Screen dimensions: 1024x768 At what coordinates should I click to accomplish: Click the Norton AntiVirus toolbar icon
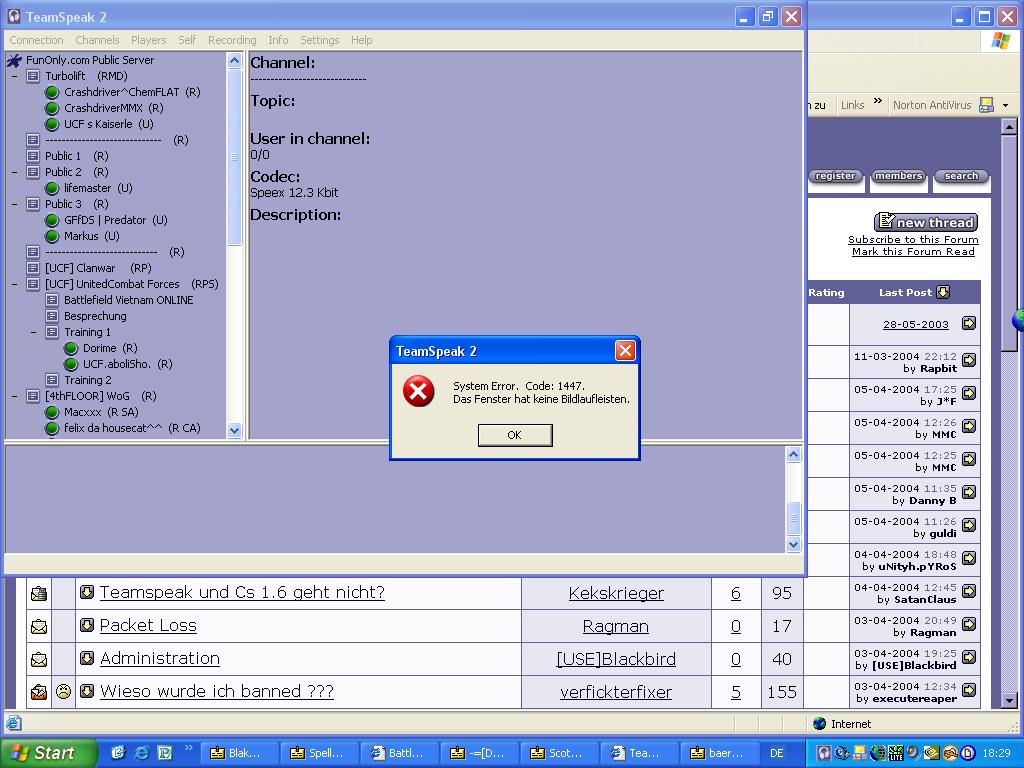click(986, 105)
